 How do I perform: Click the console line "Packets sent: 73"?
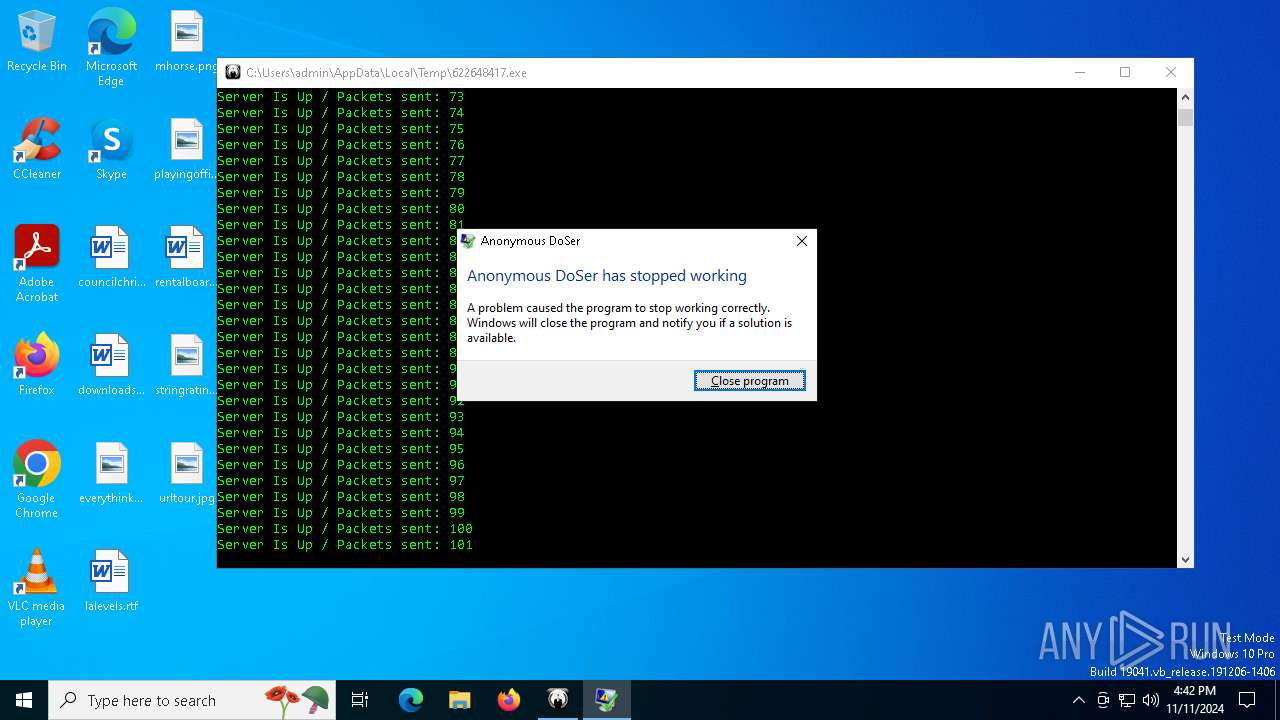[x=341, y=97]
